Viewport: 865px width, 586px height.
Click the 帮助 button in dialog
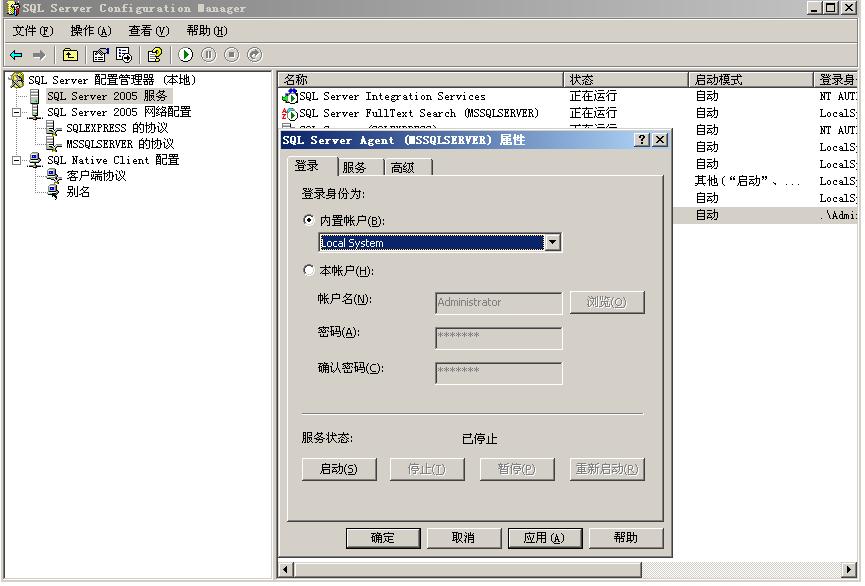click(x=626, y=537)
